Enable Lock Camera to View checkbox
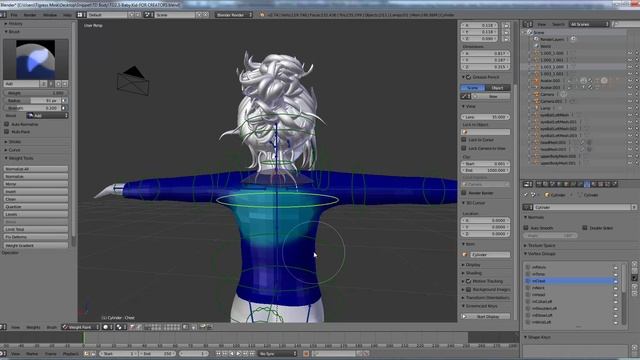640x360 pixels. (x=464, y=148)
